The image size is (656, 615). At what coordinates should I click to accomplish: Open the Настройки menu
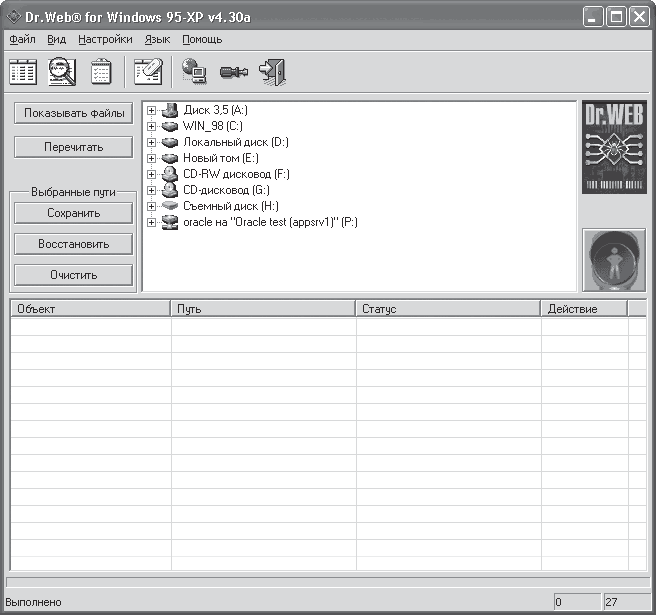105,39
